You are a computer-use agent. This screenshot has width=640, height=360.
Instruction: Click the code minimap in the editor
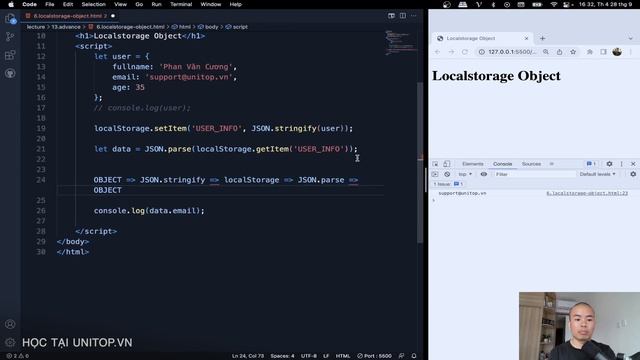(401, 42)
